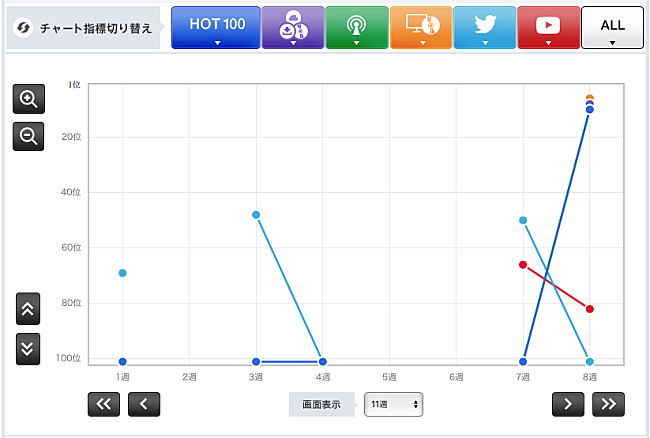Viewport: 650px width, 438px height.
Task: Toggle the orange PC look-up metric button
Action: coord(421,27)
